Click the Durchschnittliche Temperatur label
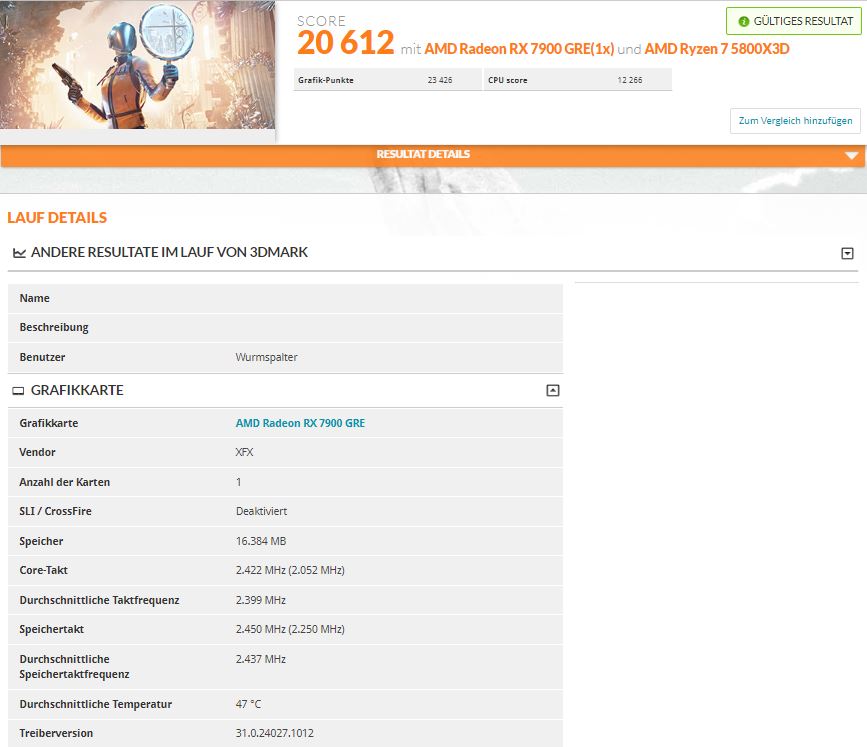This screenshot has height=747, width=867. [x=96, y=704]
